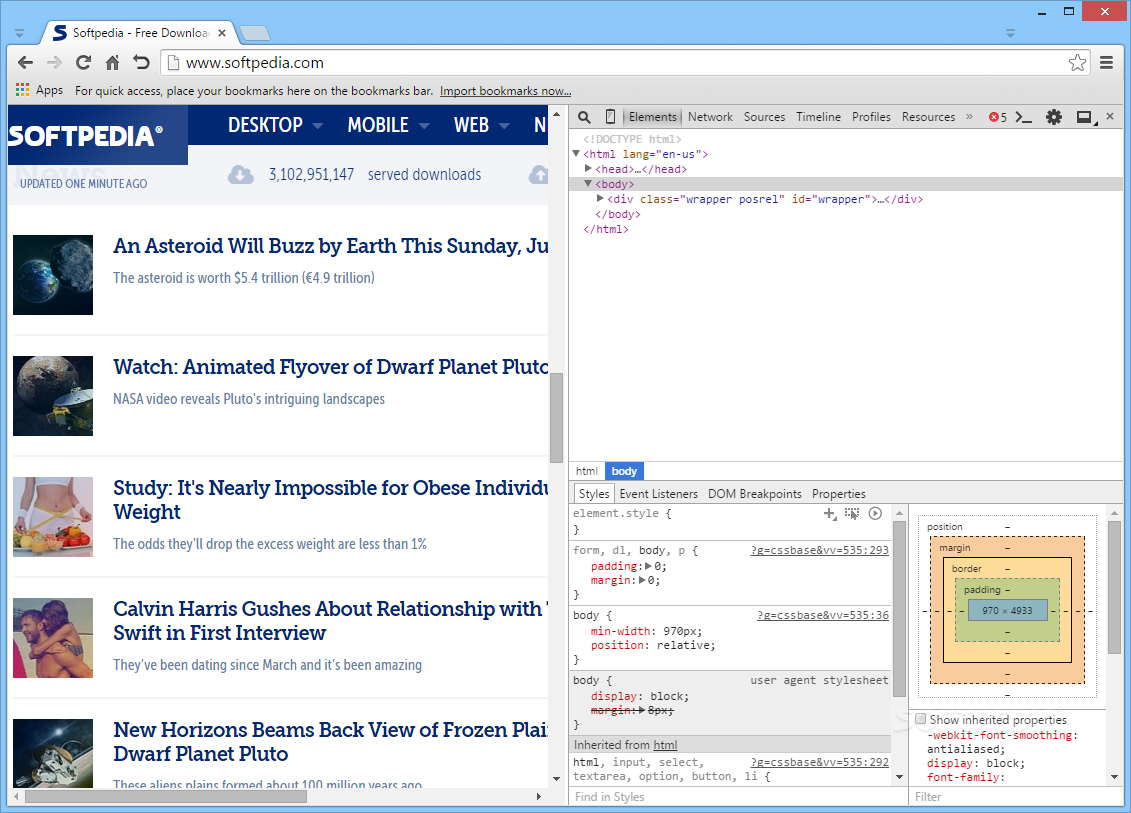The width and height of the screenshot is (1131, 813).
Task: Click the Import bookmarks now link
Action: (x=506, y=91)
